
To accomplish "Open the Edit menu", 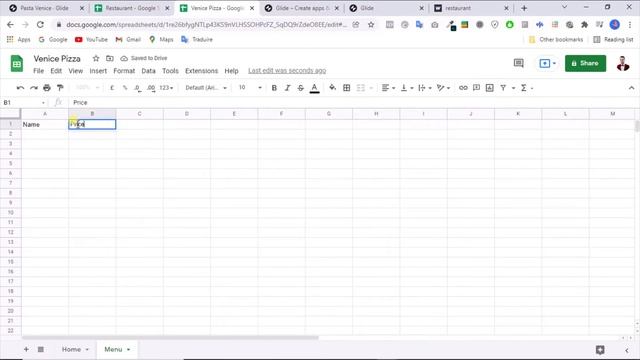I will click(56, 71).
